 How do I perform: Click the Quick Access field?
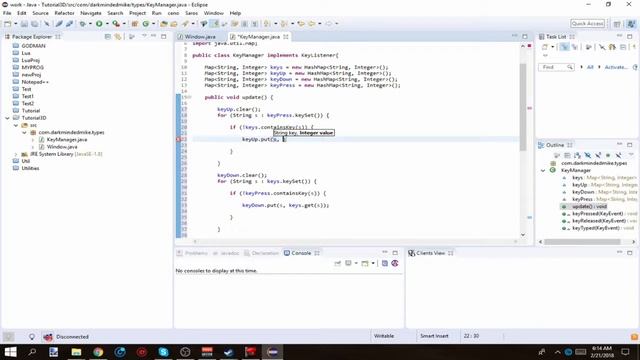pos(587,24)
